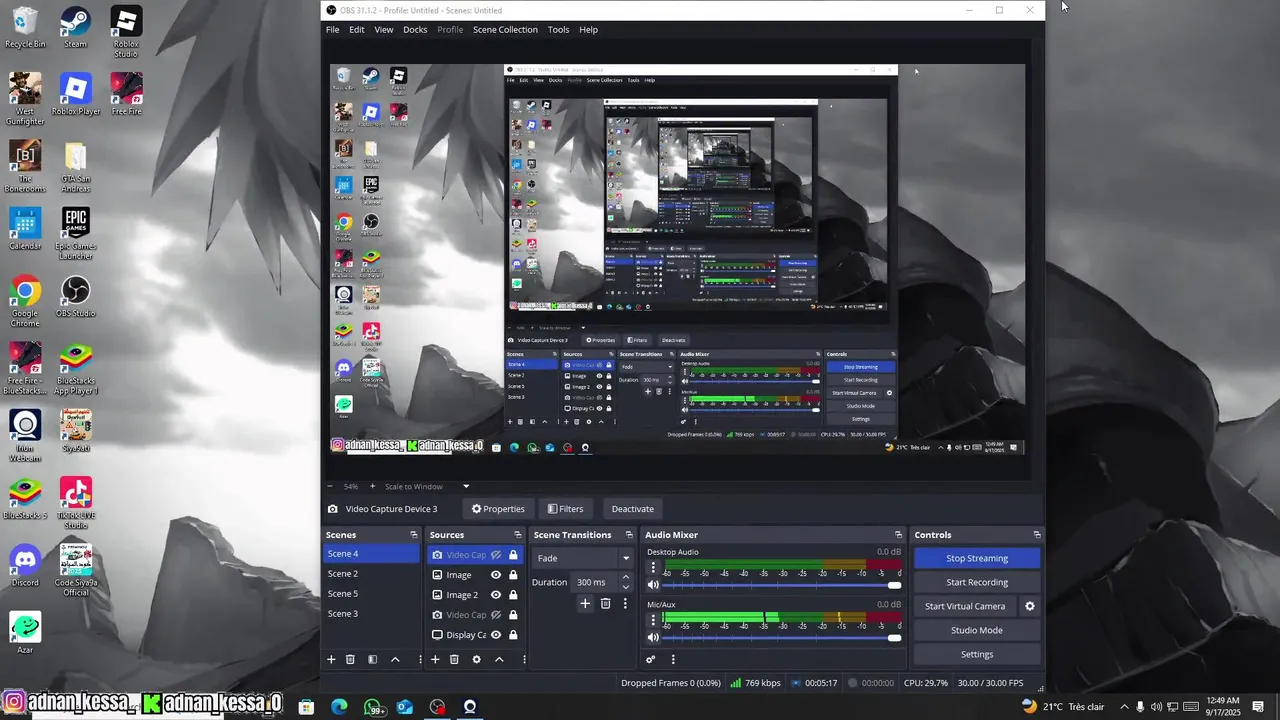Hide the Image source with eye icon
Image resolution: width=1280 pixels, height=720 pixels.
[x=495, y=575]
